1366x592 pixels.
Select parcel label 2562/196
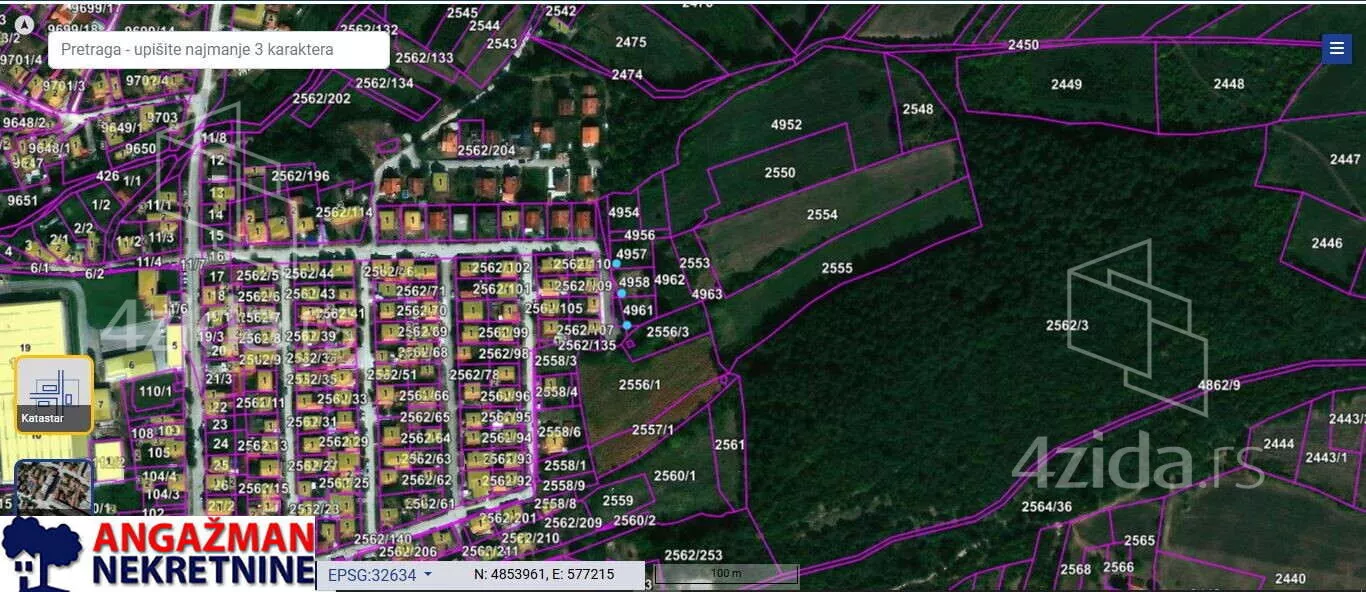[300, 176]
